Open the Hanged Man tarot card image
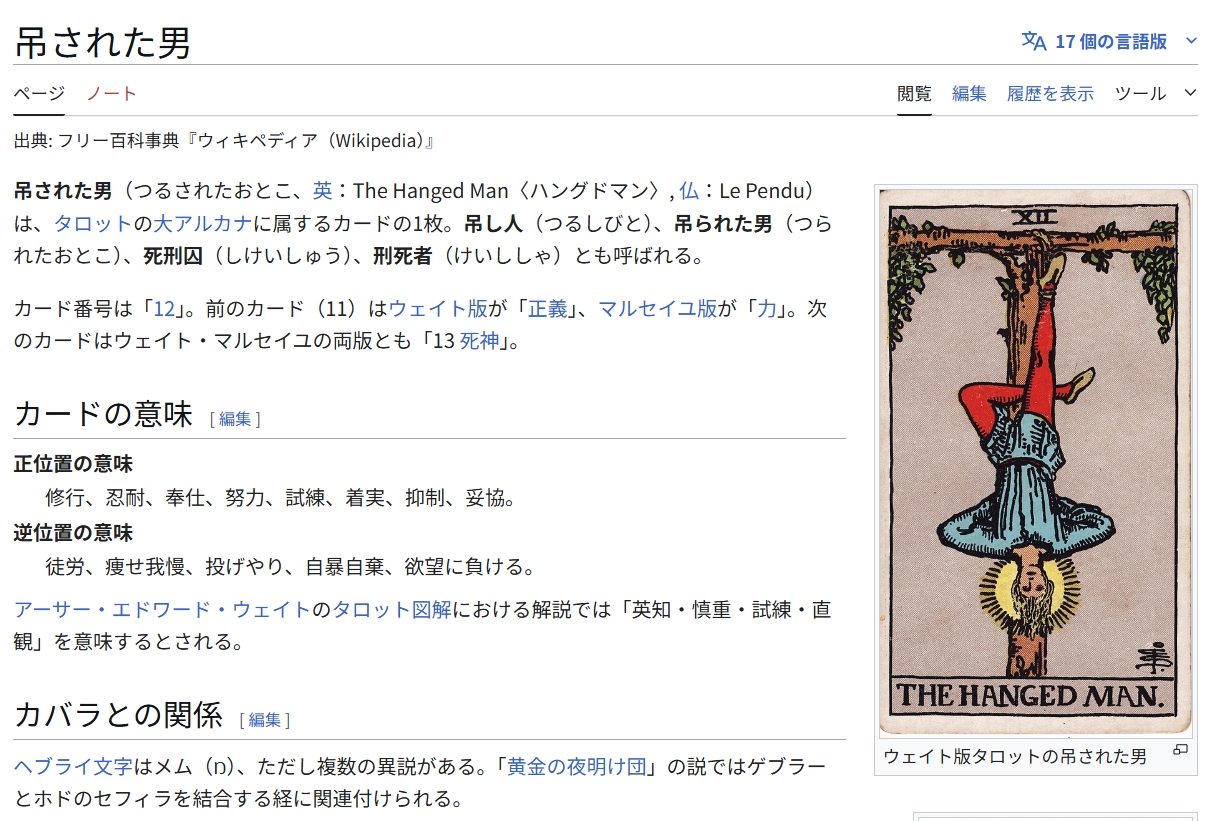 [1035, 462]
